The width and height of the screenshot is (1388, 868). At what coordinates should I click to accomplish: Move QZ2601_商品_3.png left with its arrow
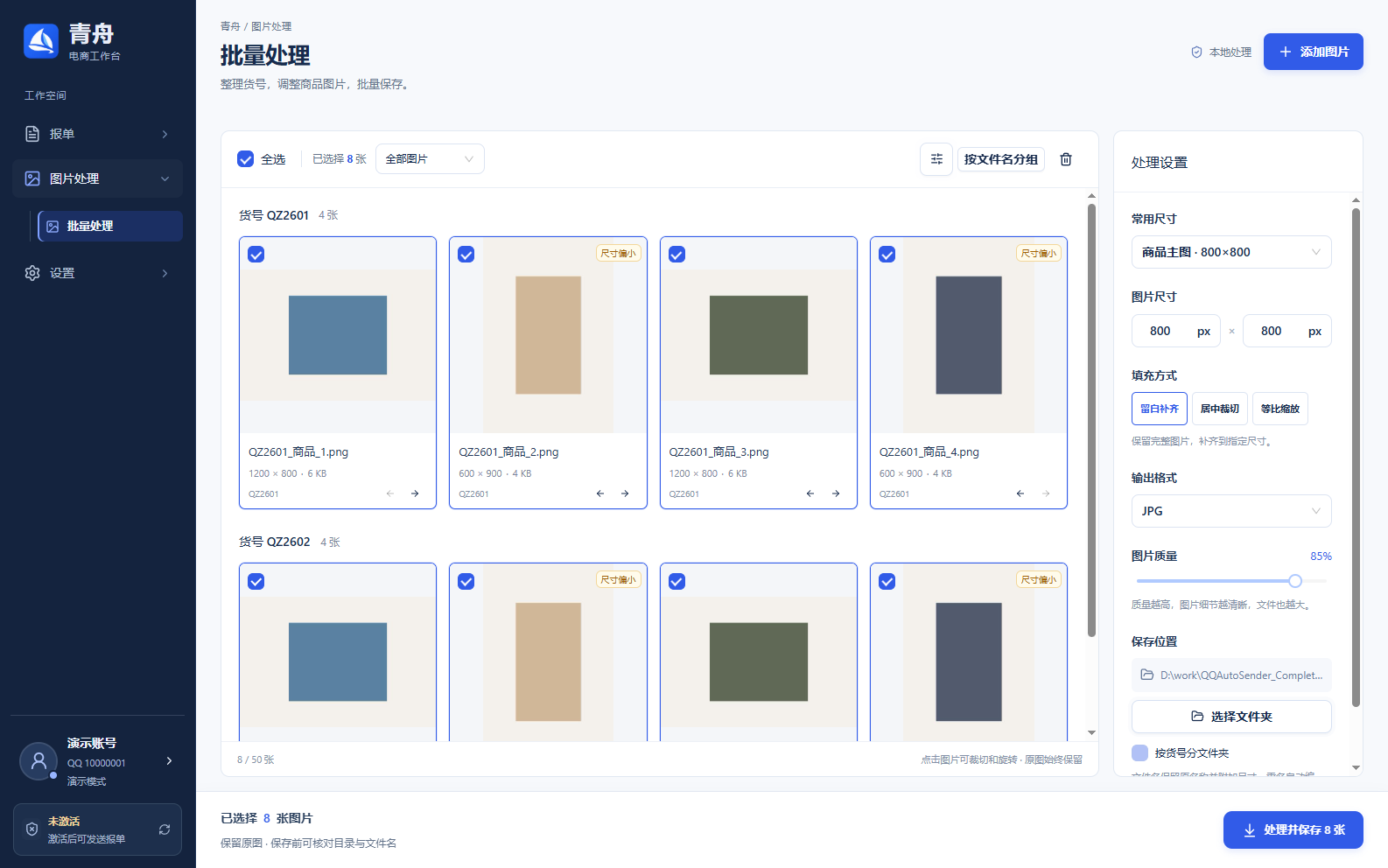click(810, 493)
